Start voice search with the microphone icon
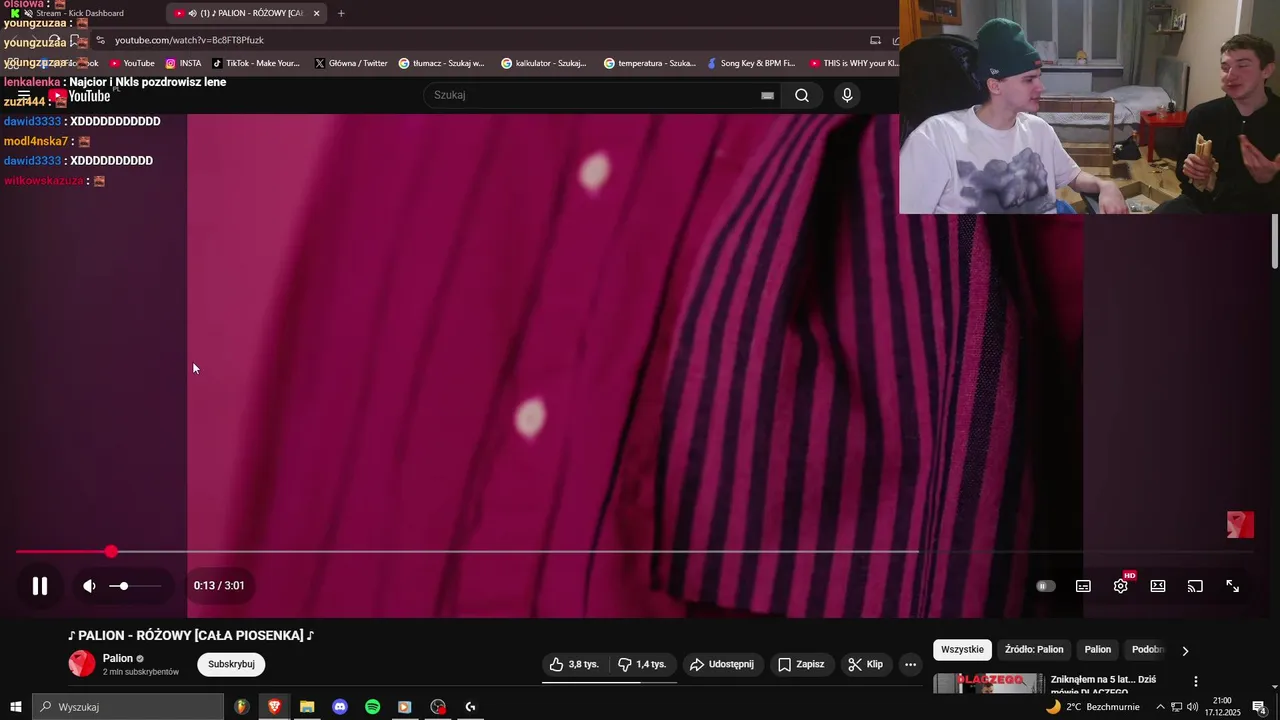Viewport: 1280px width, 720px height. [x=847, y=95]
